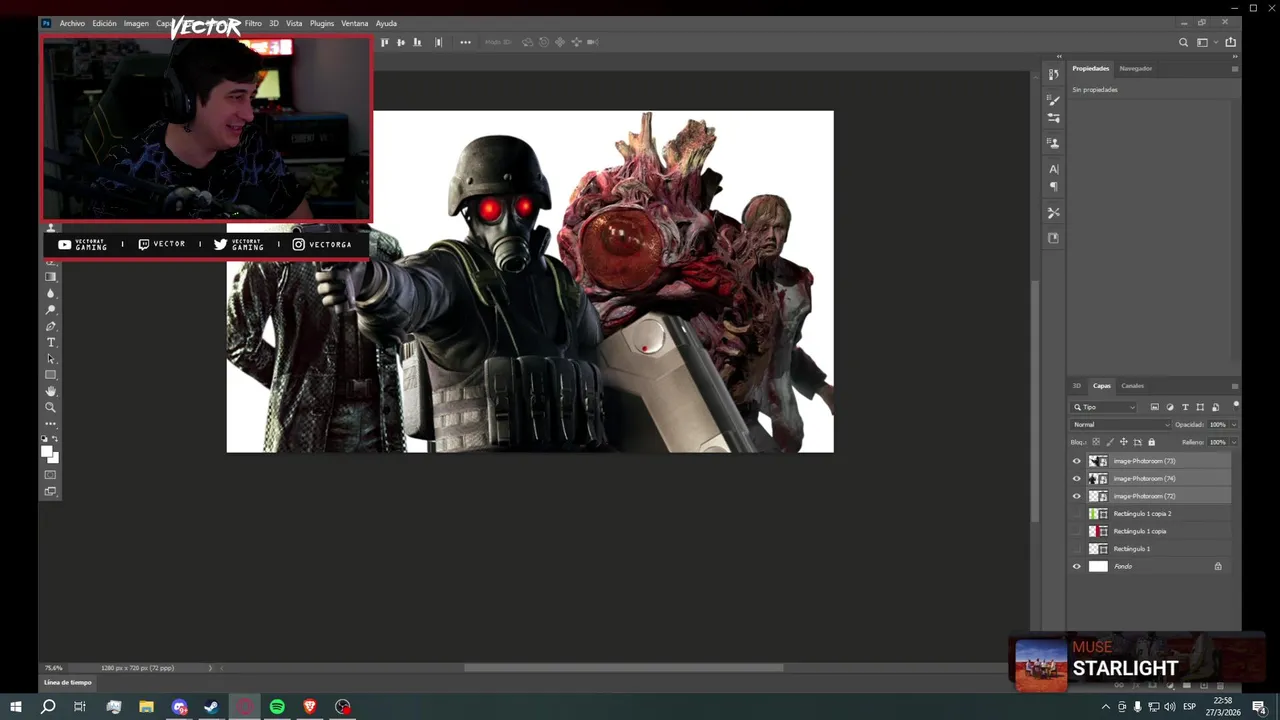Open Steam from the taskbar

coord(211,707)
